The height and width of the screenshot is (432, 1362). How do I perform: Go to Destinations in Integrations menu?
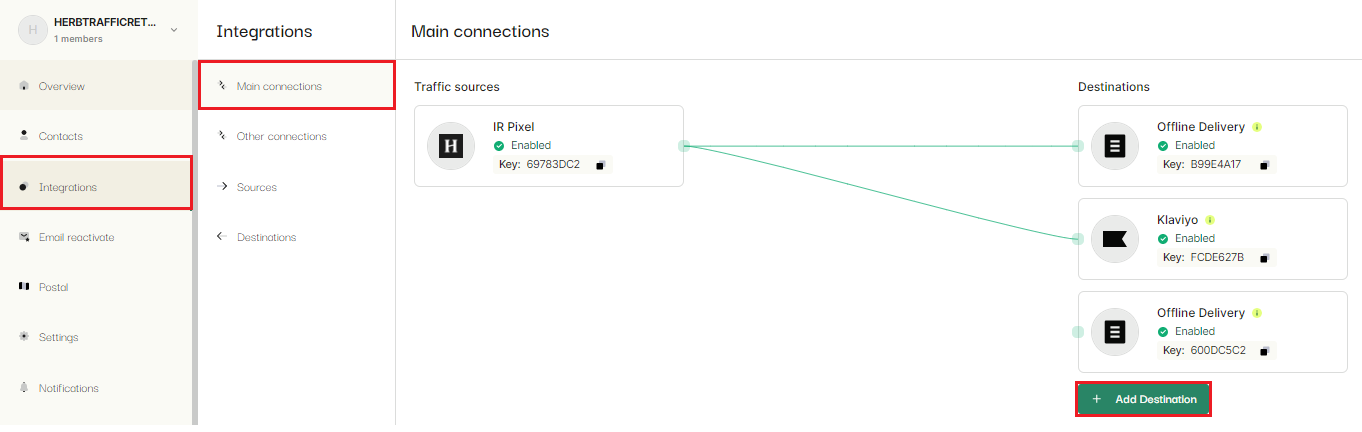coord(266,237)
